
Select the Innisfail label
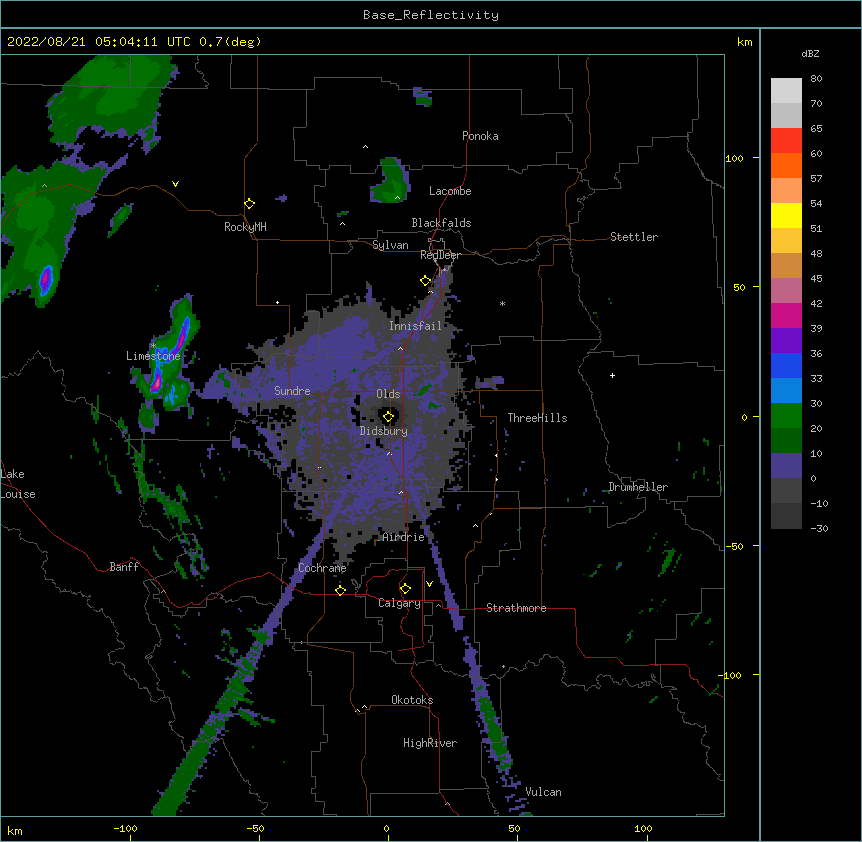click(x=415, y=326)
